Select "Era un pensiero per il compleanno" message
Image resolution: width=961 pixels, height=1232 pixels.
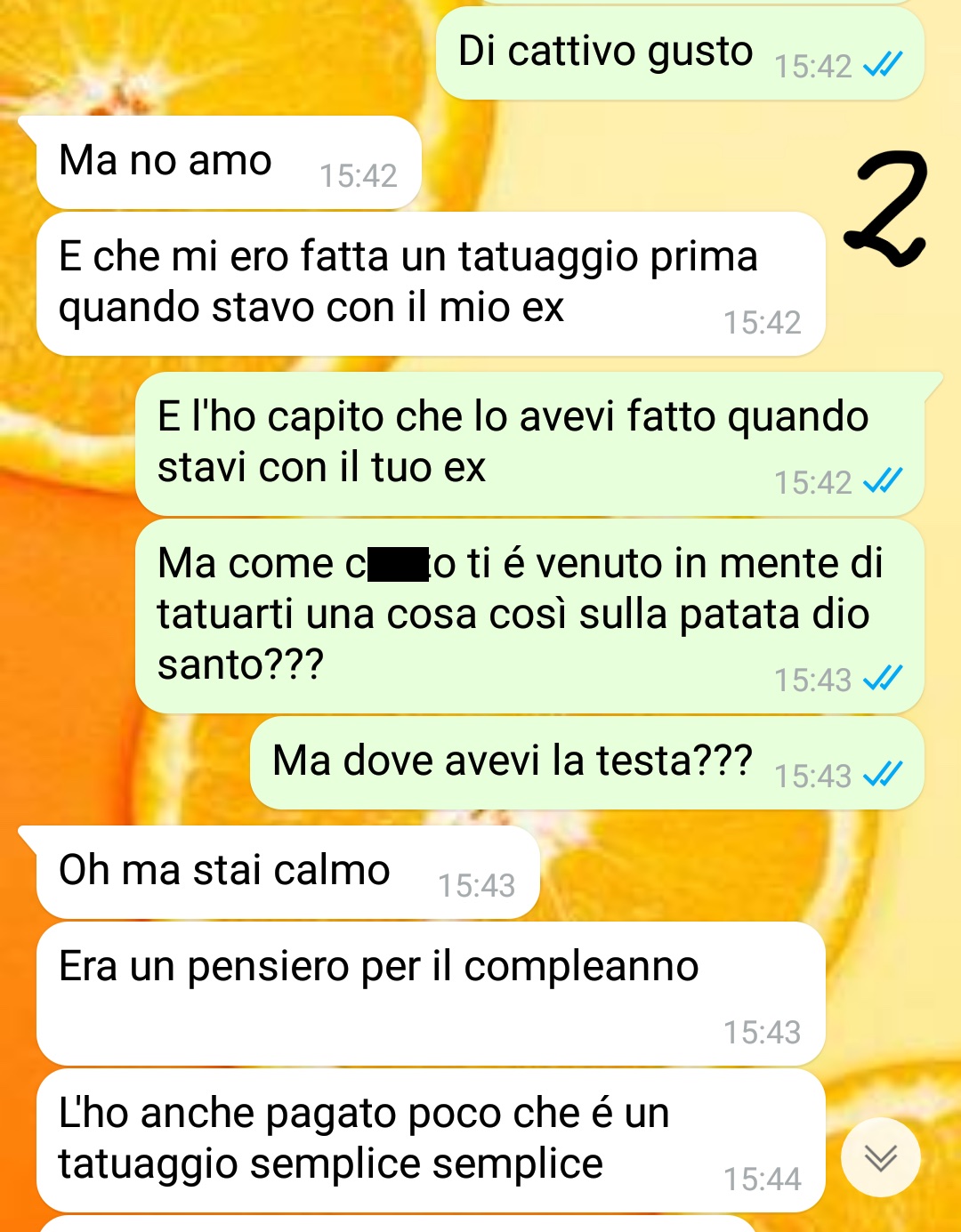pos(431,994)
